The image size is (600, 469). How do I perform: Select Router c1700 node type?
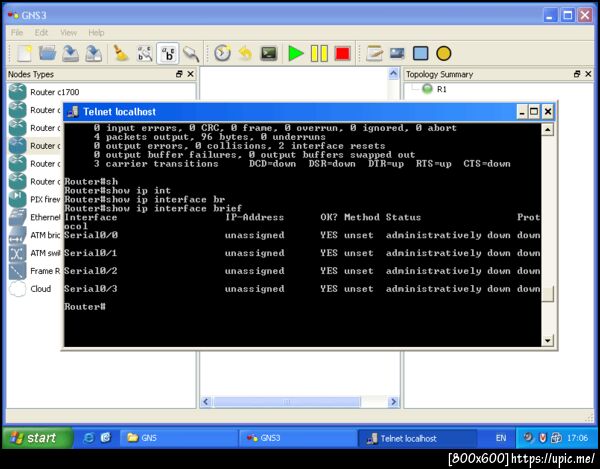55,92
